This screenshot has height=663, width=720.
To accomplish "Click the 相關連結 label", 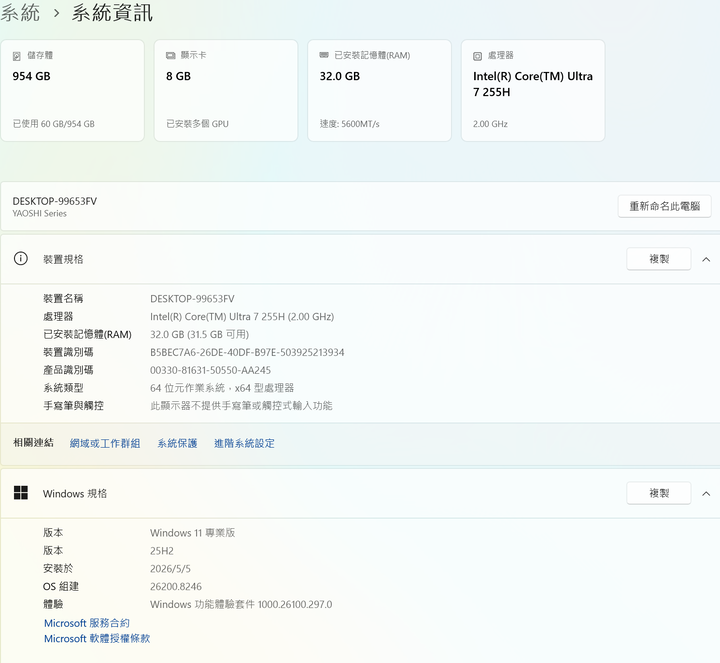I will (33, 443).
